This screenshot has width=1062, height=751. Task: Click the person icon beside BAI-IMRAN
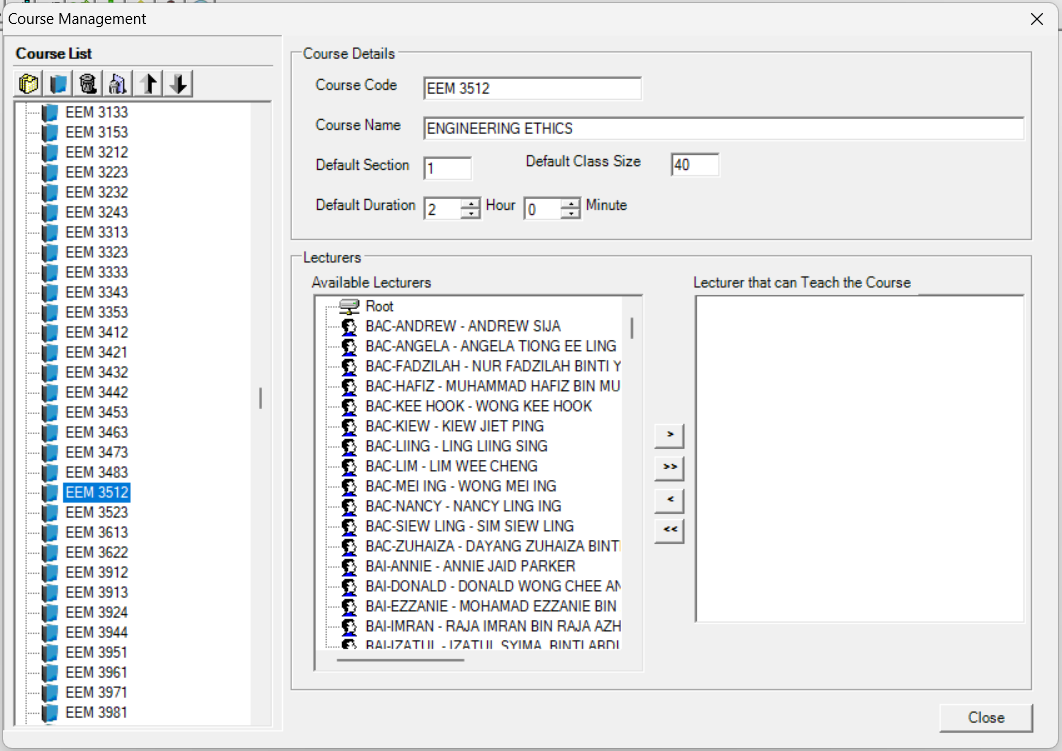(x=349, y=626)
